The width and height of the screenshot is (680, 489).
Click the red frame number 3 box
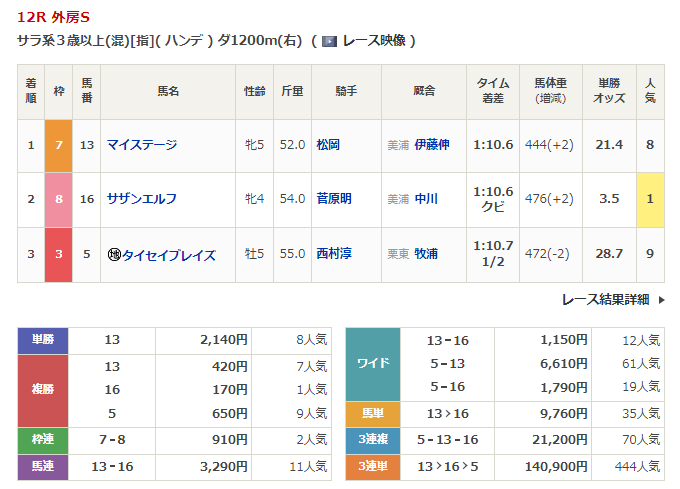[59, 255]
